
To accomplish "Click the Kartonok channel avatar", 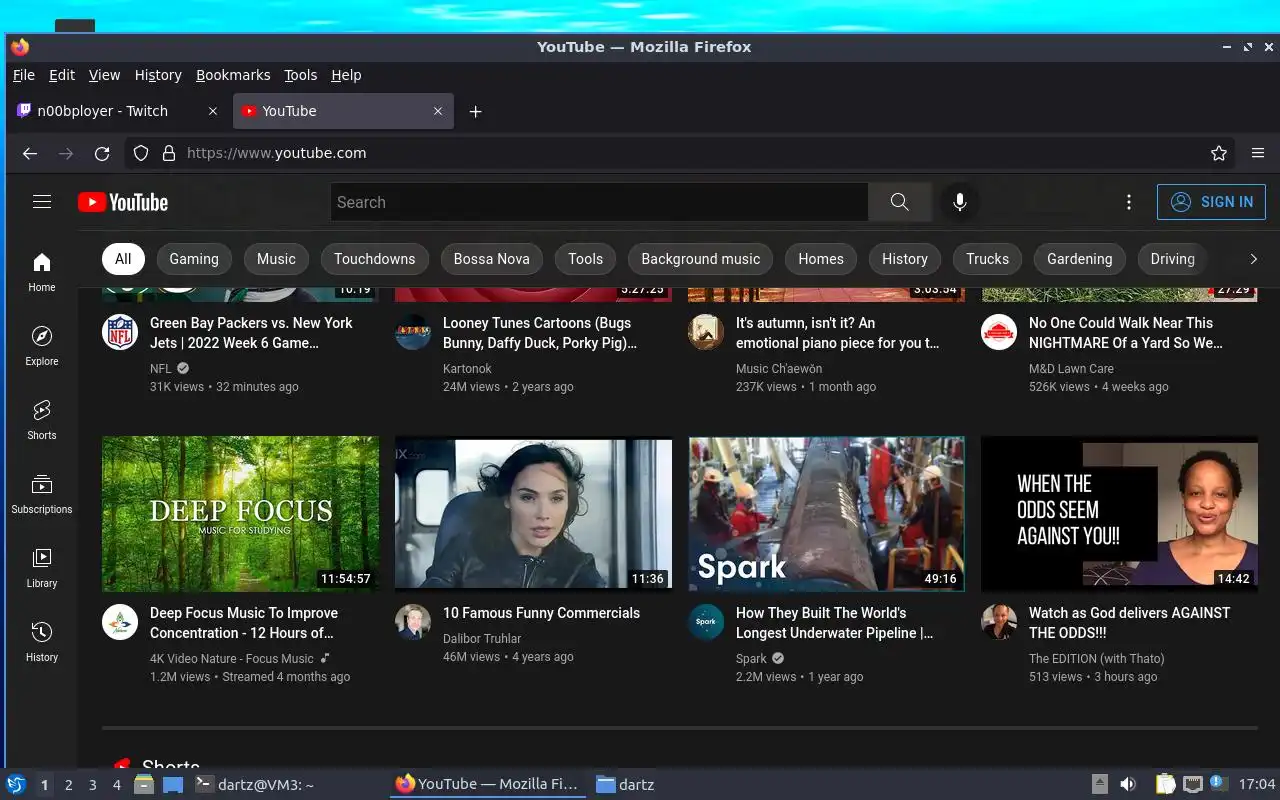I will click(413, 332).
